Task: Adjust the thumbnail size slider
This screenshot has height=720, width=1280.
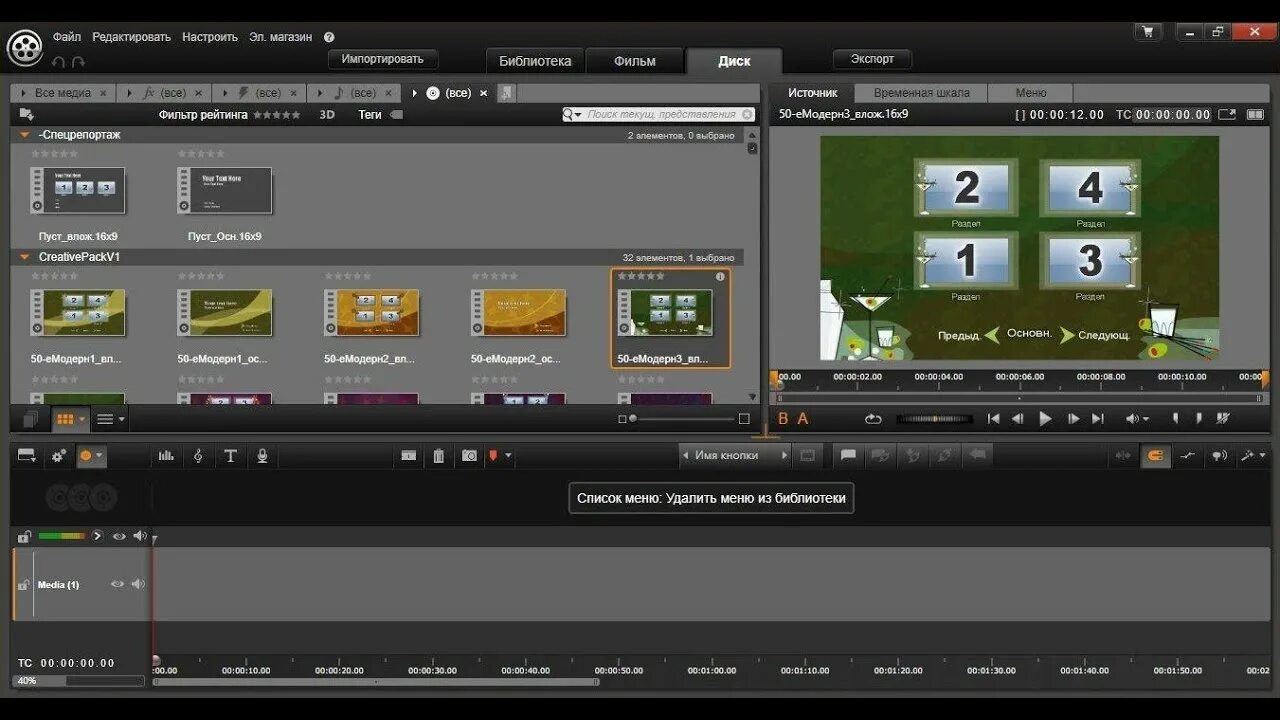Action: (684, 419)
